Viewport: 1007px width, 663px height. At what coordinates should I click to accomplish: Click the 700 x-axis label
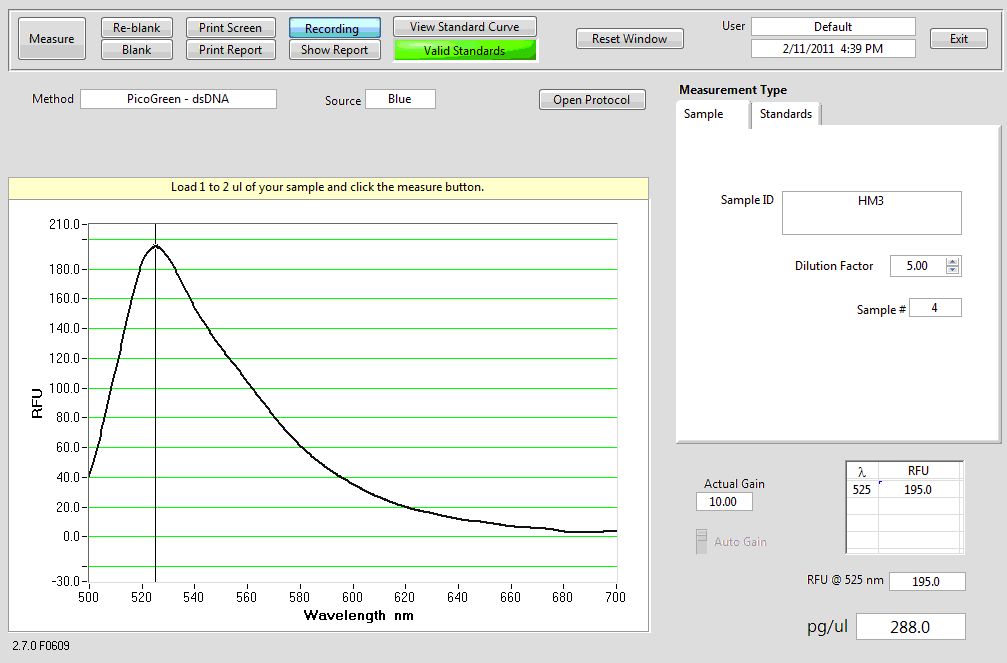click(615, 597)
